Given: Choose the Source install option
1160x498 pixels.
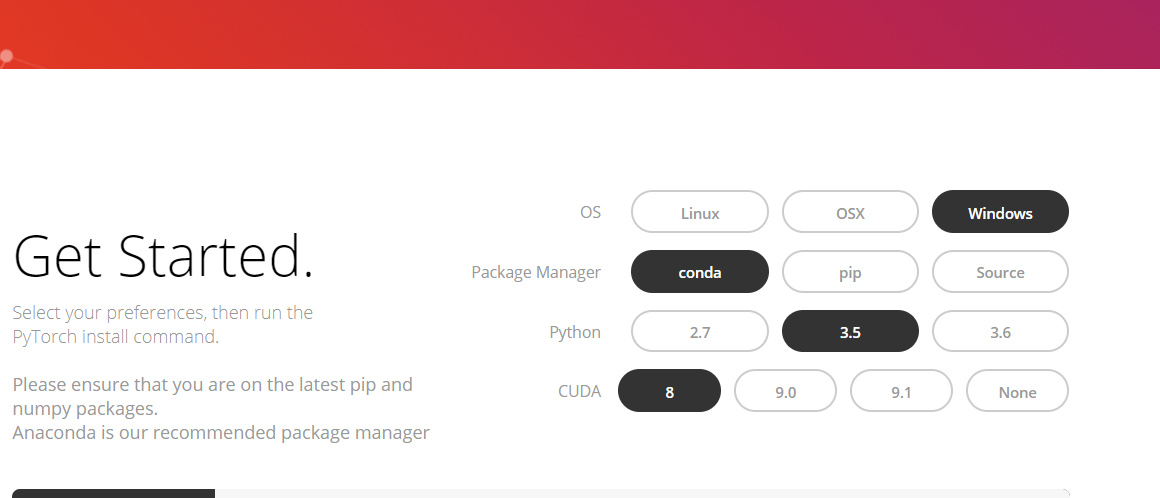Looking at the screenshot, I should (1000, 272).
